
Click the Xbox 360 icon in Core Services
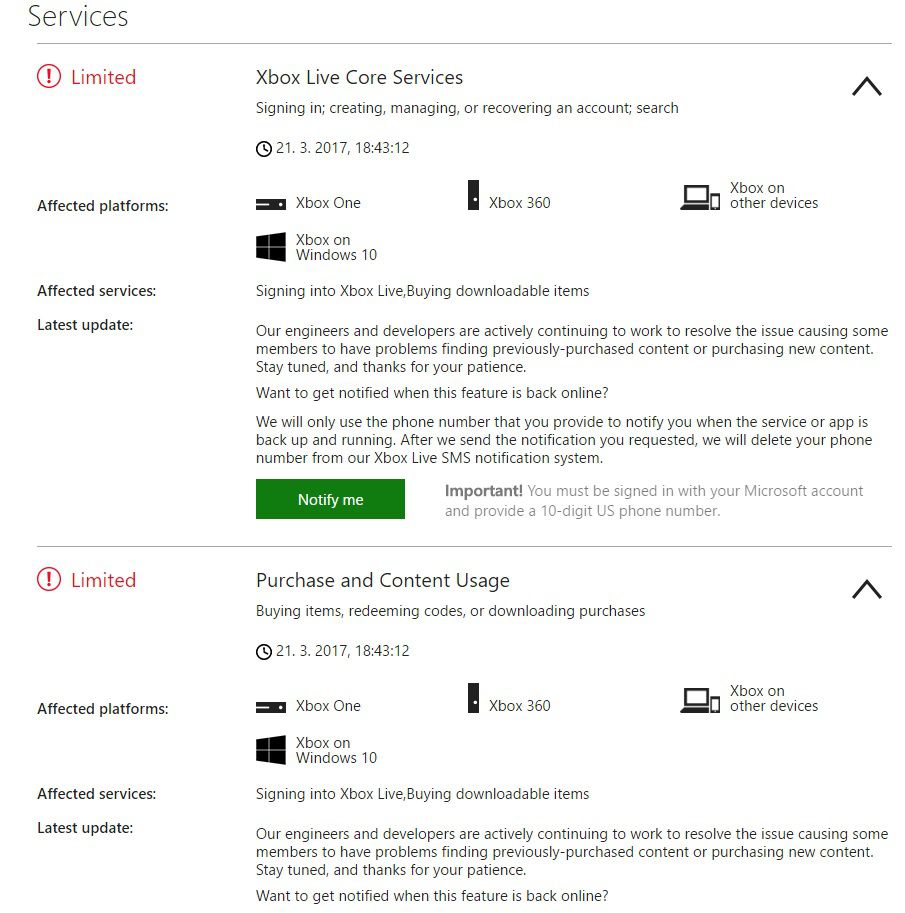pos(473,195)
